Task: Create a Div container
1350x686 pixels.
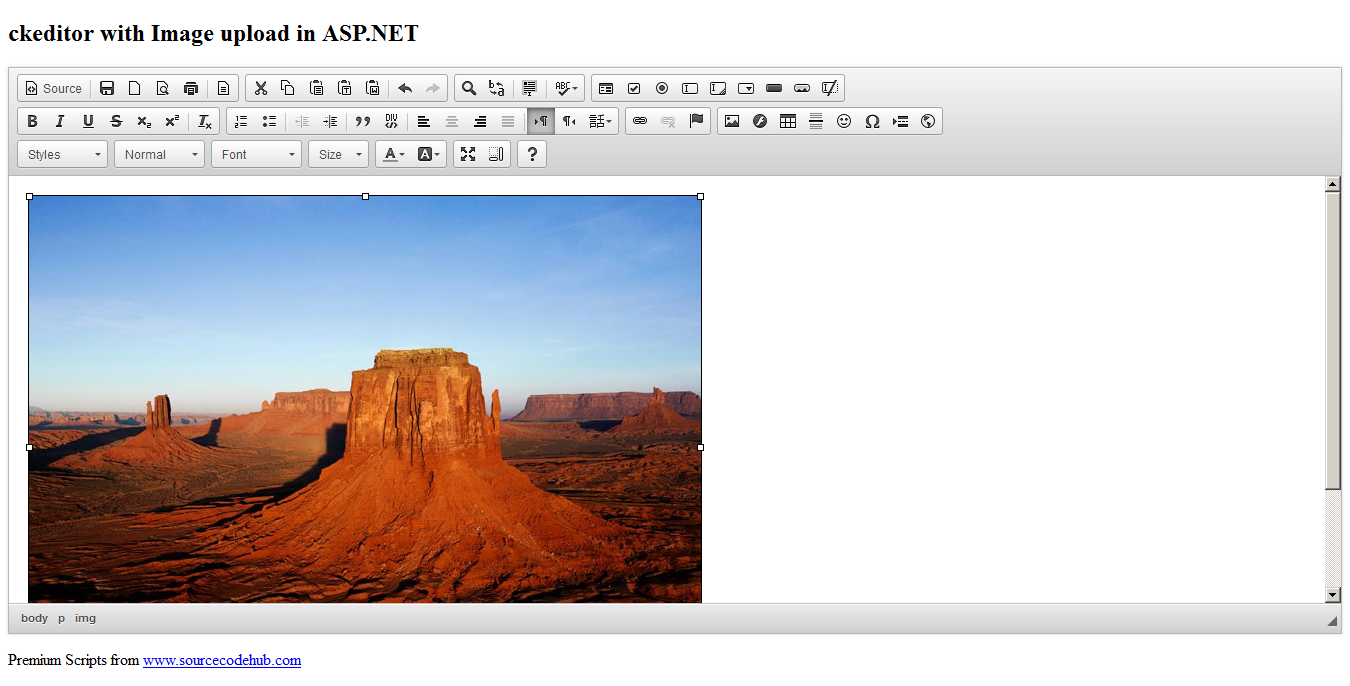Action: (x=391, y=121)
